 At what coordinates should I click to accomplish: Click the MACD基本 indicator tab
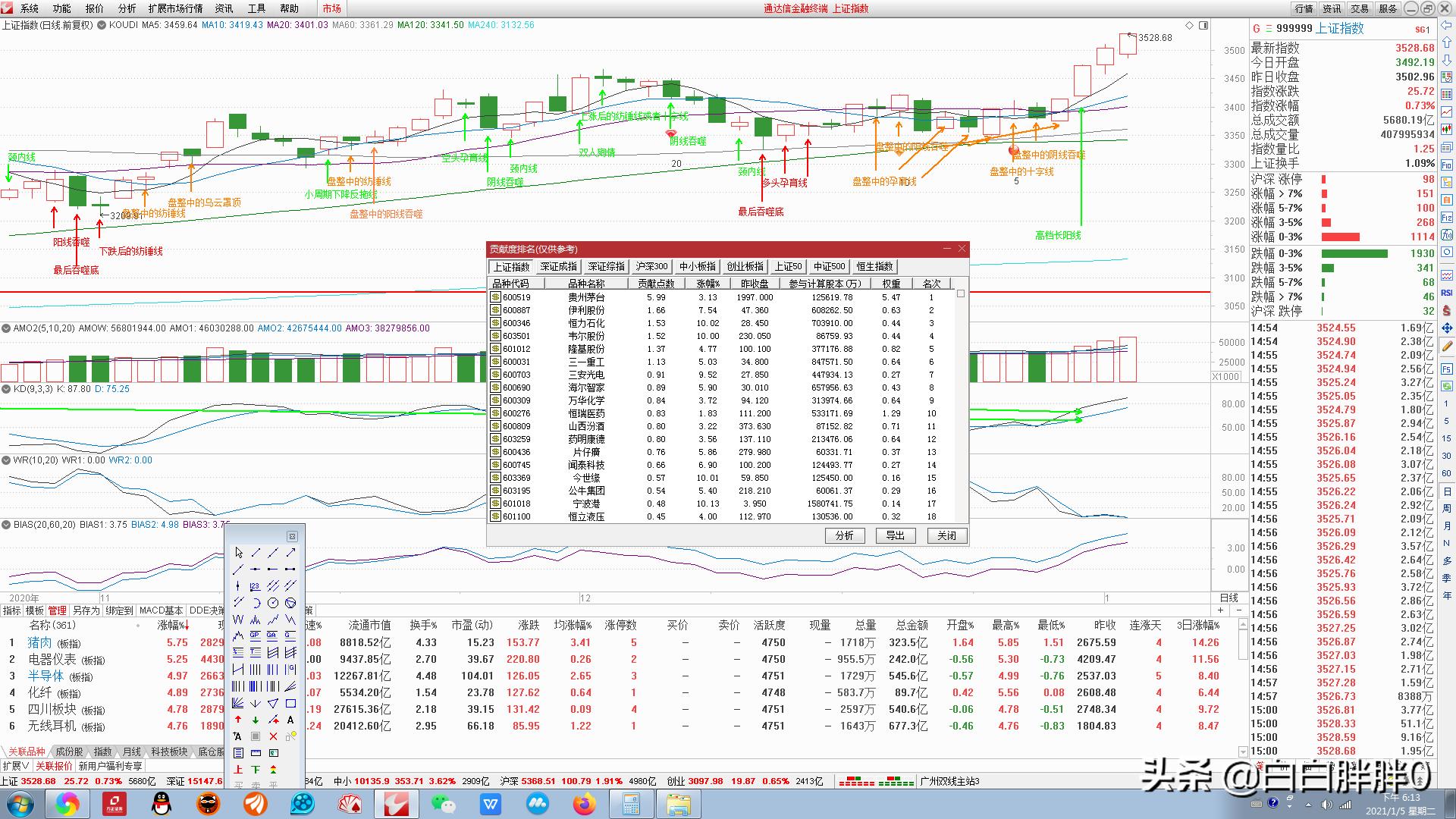point(161,610)
